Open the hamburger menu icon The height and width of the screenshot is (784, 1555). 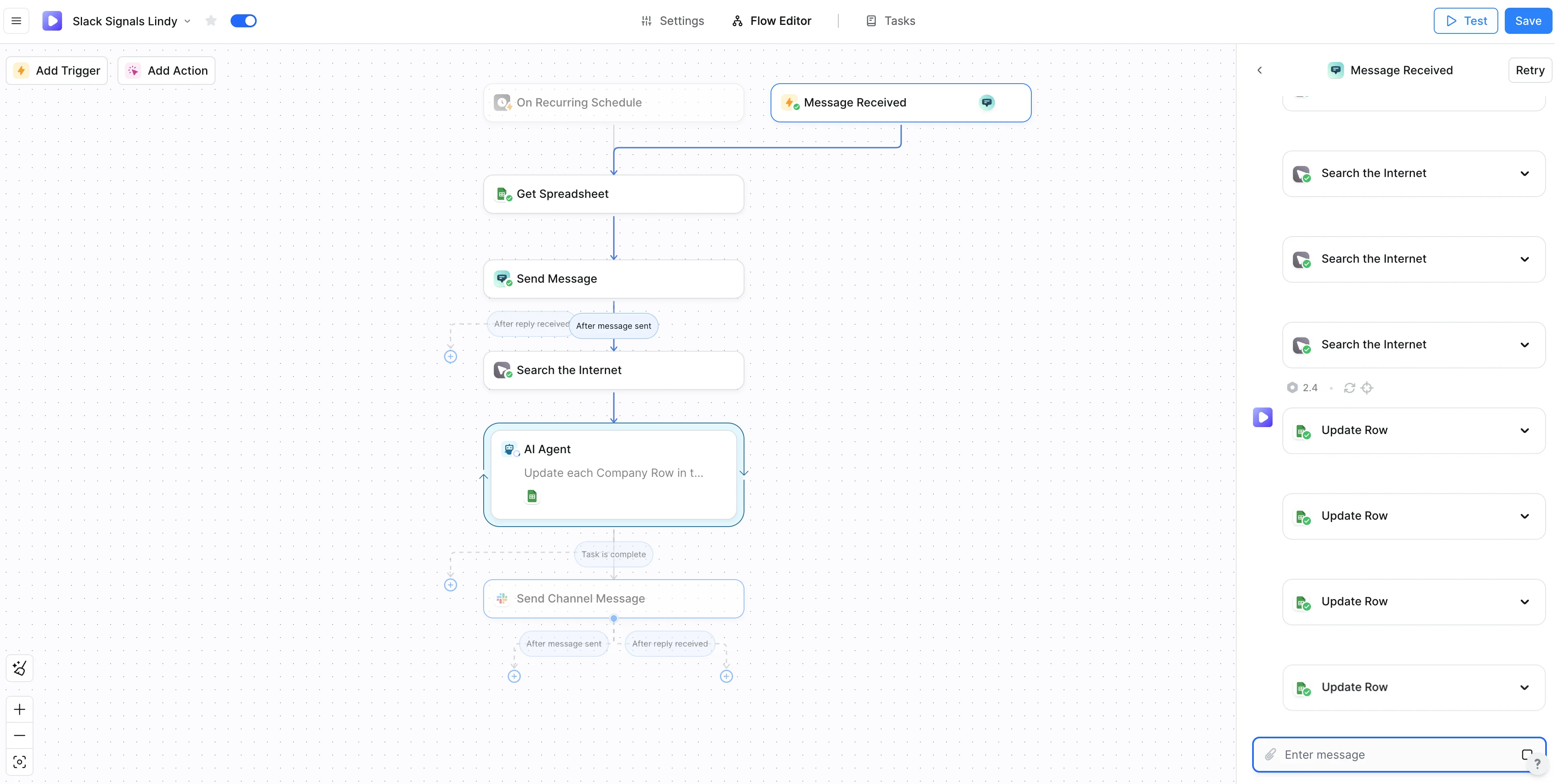(16, 21)
